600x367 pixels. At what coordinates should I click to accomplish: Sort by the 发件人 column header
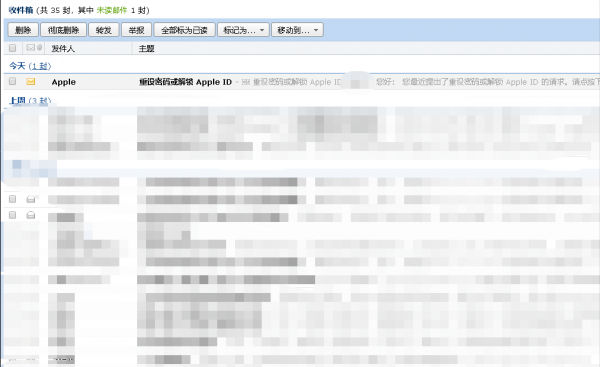63,49
